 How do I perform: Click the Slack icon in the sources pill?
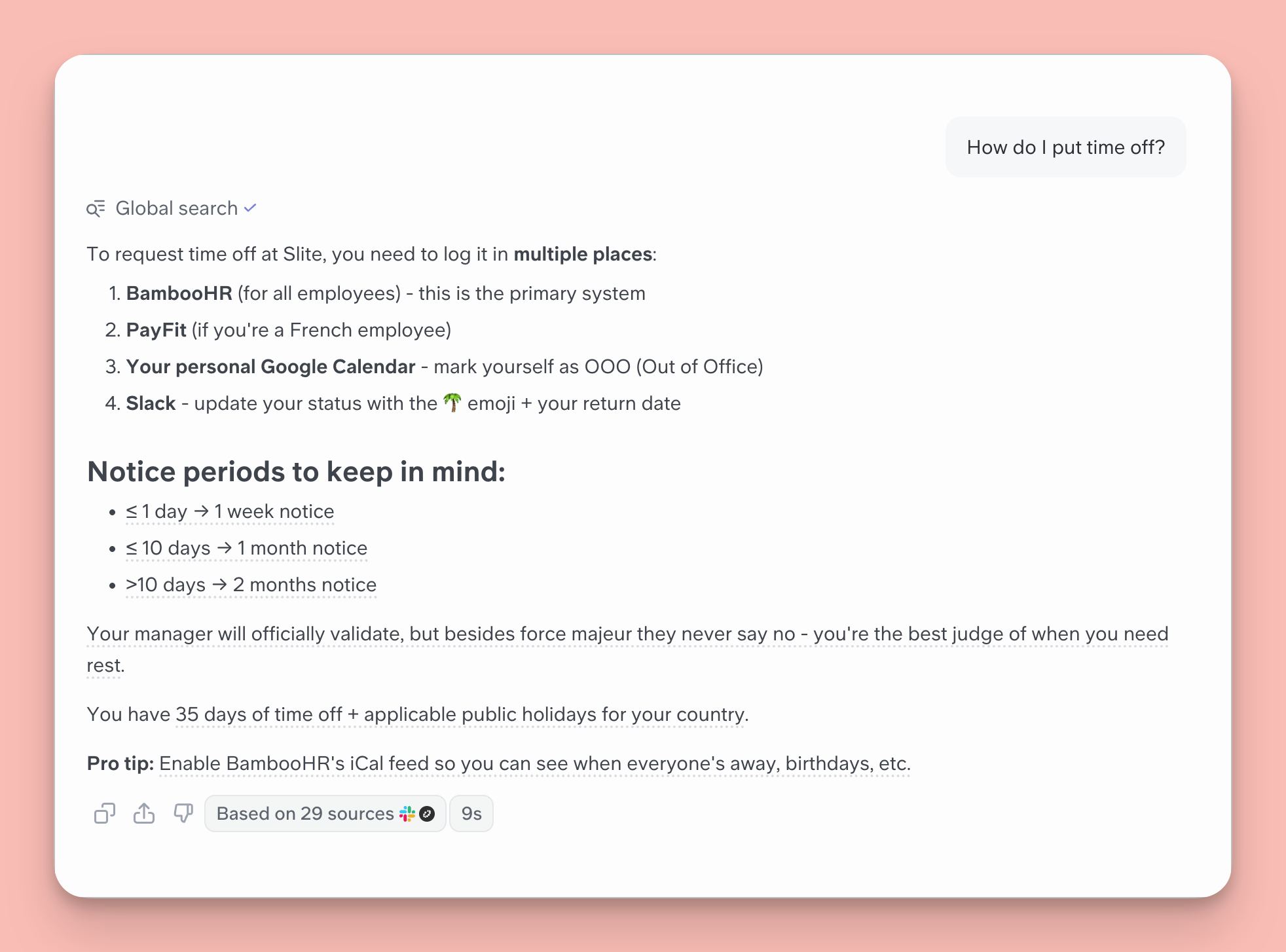[407, 813]
